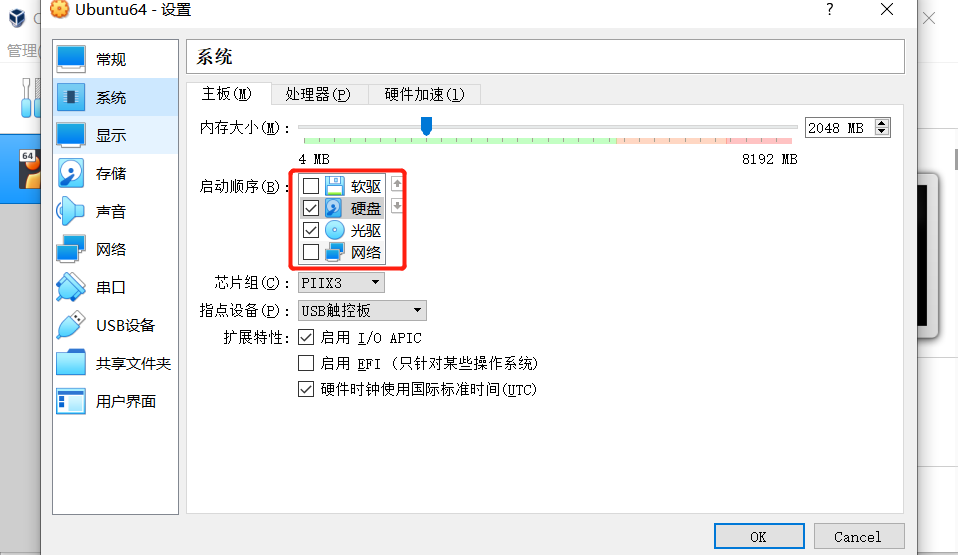Select the 串口 (Serial port) icon
Viewport: 959px width, 555px height.
pyautogui.click(x=71, y=287)
